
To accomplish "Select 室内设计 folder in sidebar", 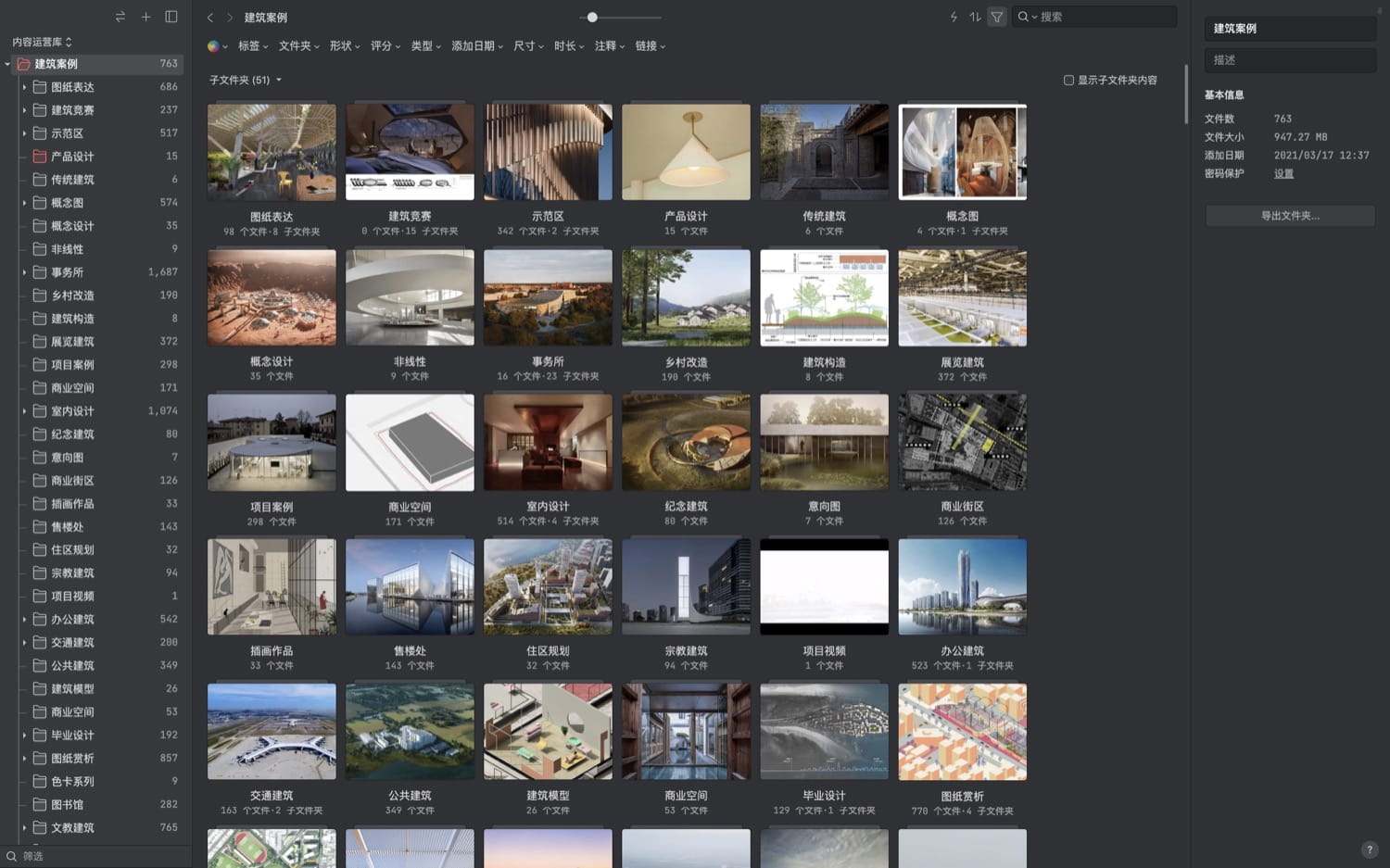I will coord(72,411).
